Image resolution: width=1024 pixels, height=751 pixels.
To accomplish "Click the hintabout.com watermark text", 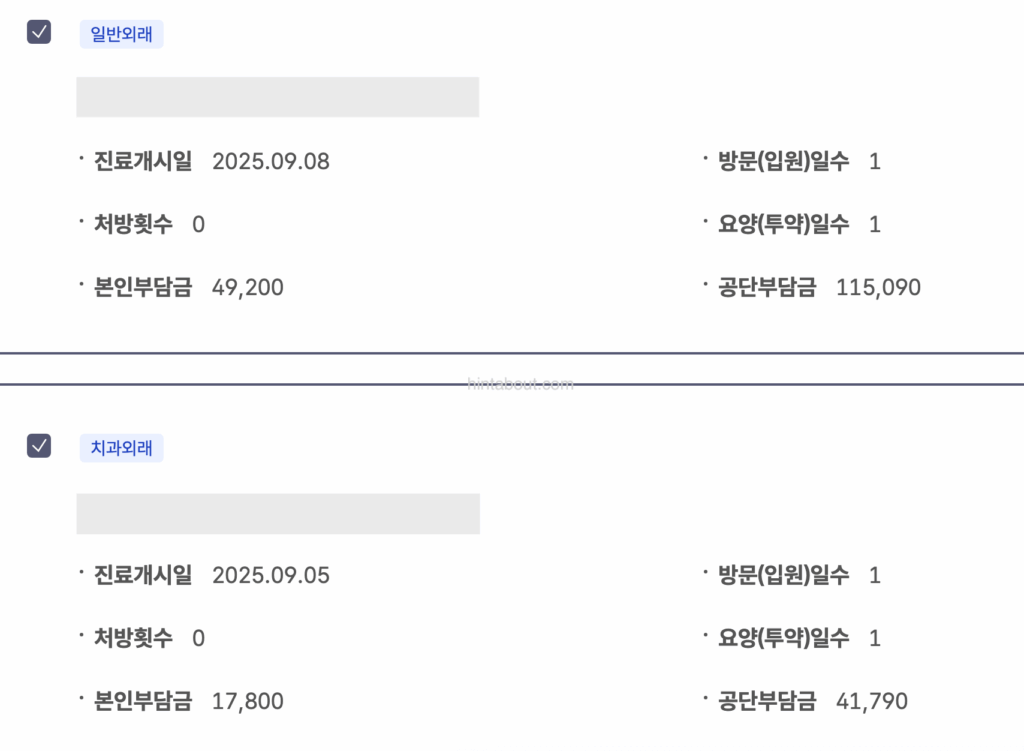I will pos(521,382).
